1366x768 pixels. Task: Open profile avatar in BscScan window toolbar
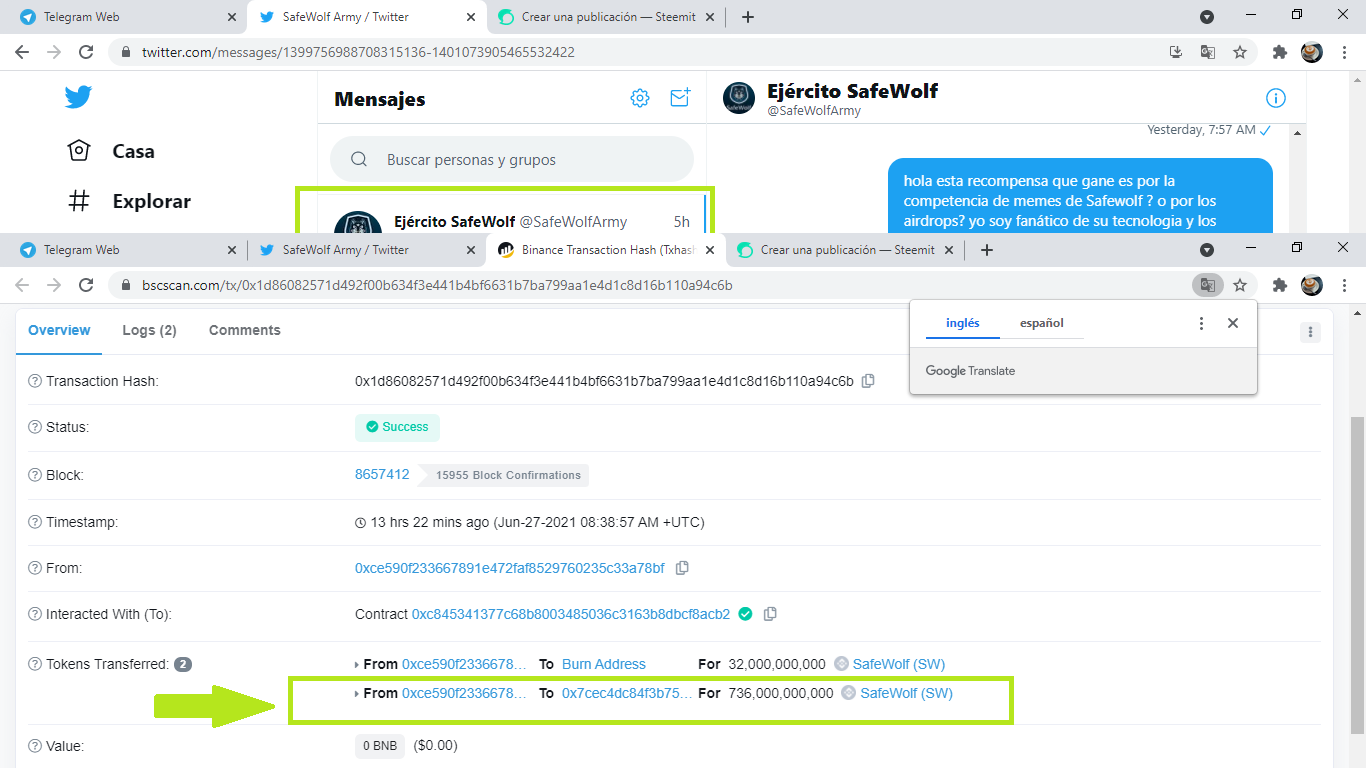tap(1311, 285)
